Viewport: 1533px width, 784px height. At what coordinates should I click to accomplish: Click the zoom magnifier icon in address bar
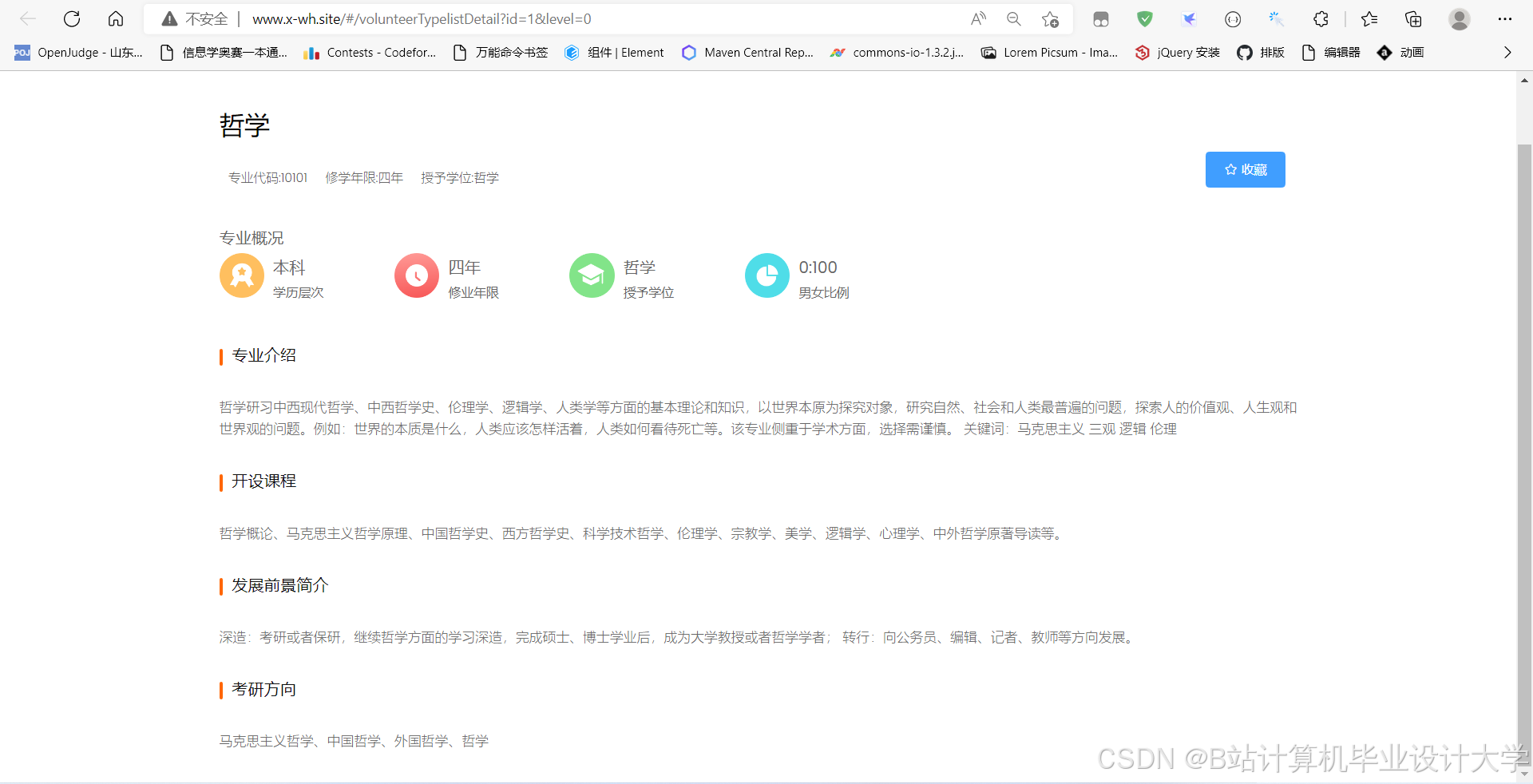pos(1014,19)
